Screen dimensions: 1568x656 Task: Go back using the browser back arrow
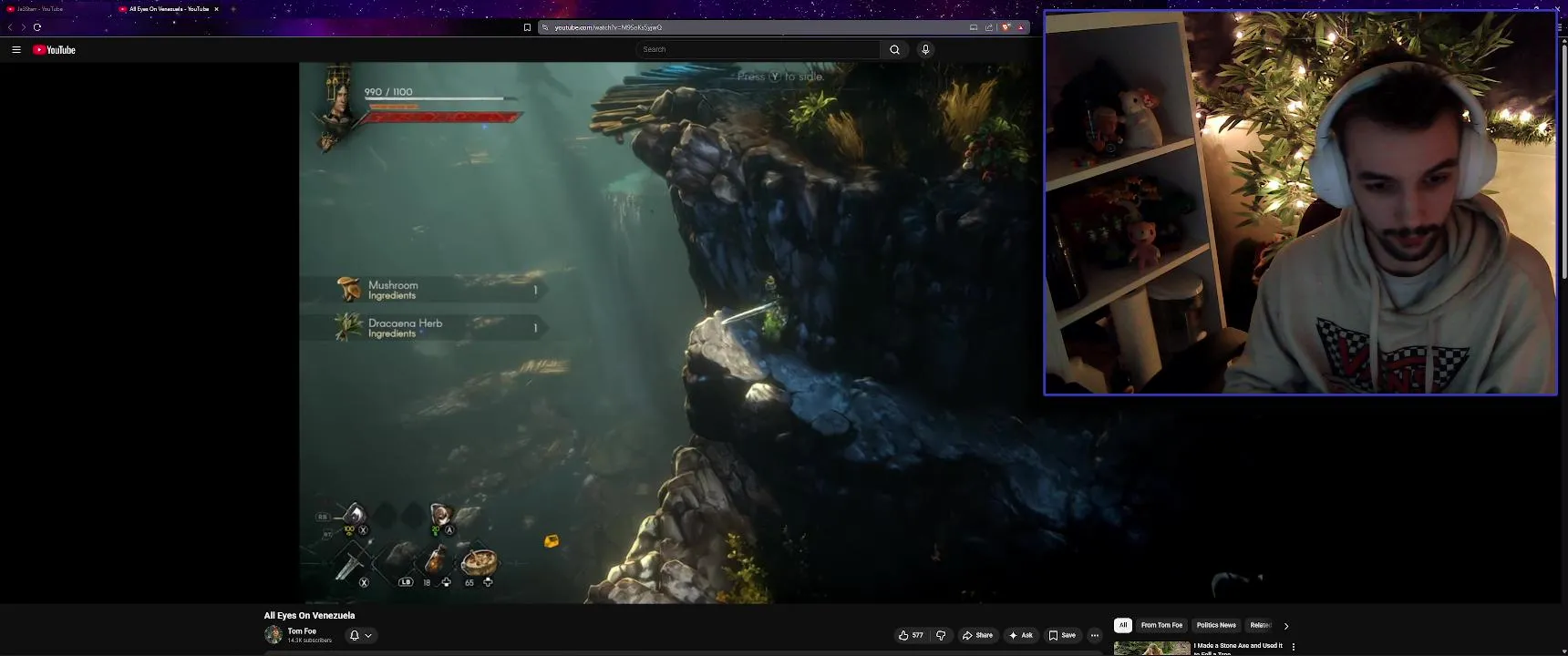tap(10, 27)
